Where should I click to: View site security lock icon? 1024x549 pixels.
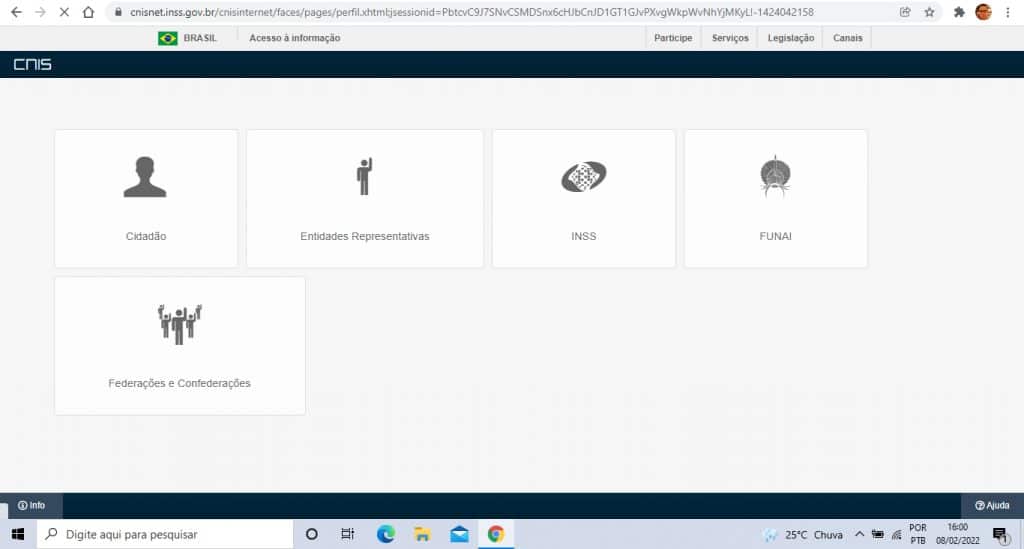118,12
